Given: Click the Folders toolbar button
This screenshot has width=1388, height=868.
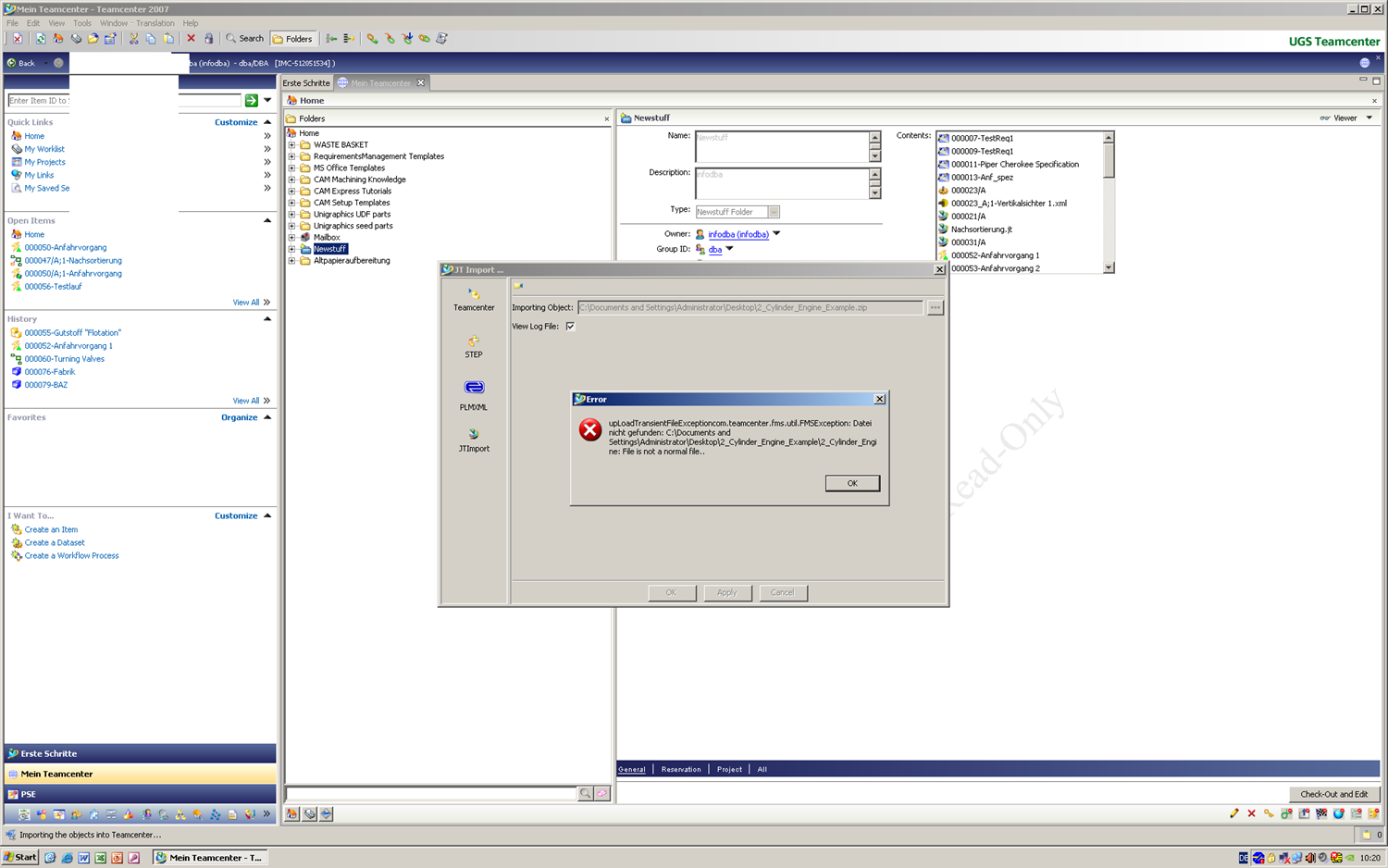Looking at the screenshot, I should click(x=292, y=39).
